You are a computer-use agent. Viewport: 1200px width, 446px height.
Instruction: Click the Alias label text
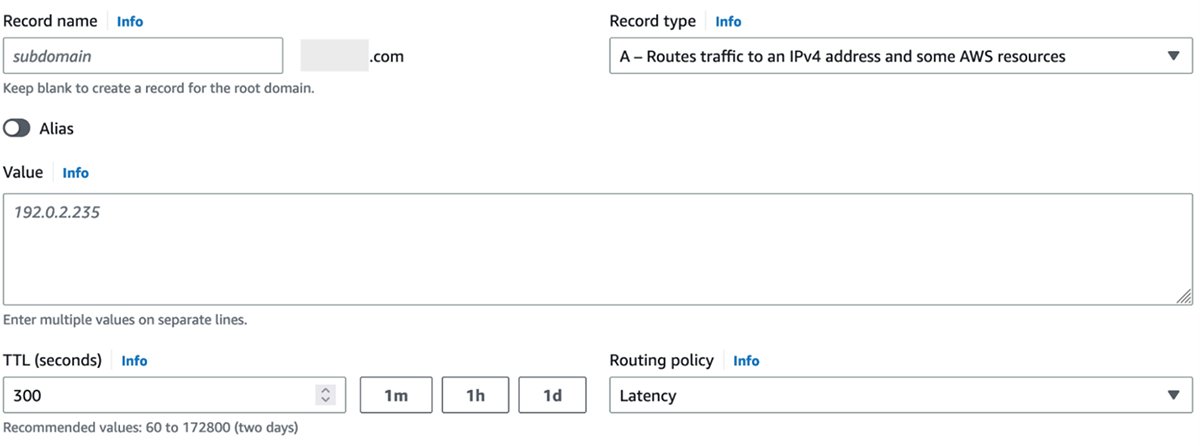click(x=56, y=129)
